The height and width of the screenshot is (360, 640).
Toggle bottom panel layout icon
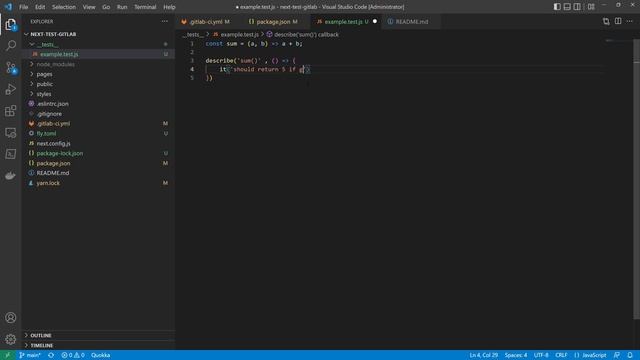567,7
